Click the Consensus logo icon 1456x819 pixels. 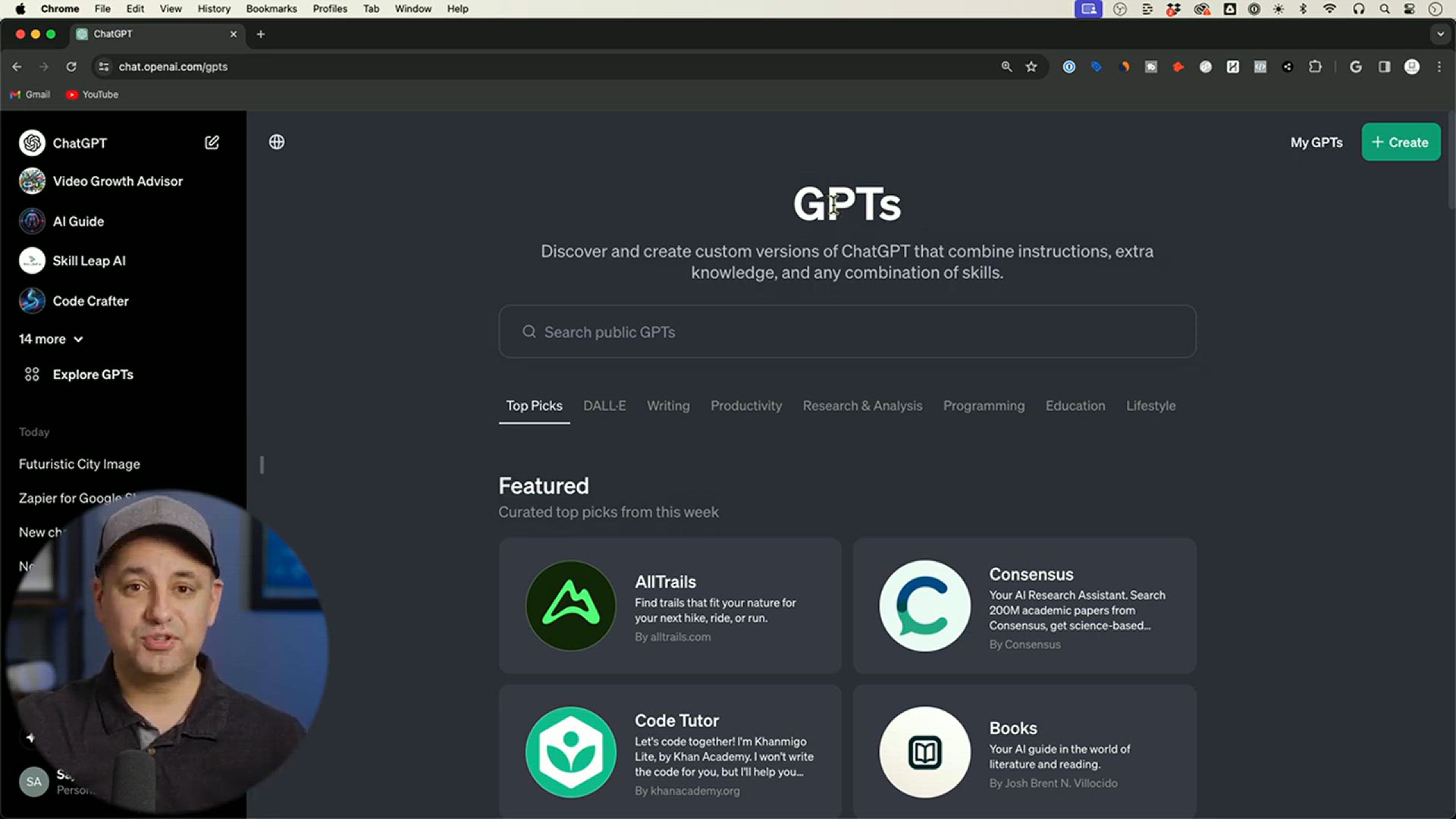pos(924,605)
